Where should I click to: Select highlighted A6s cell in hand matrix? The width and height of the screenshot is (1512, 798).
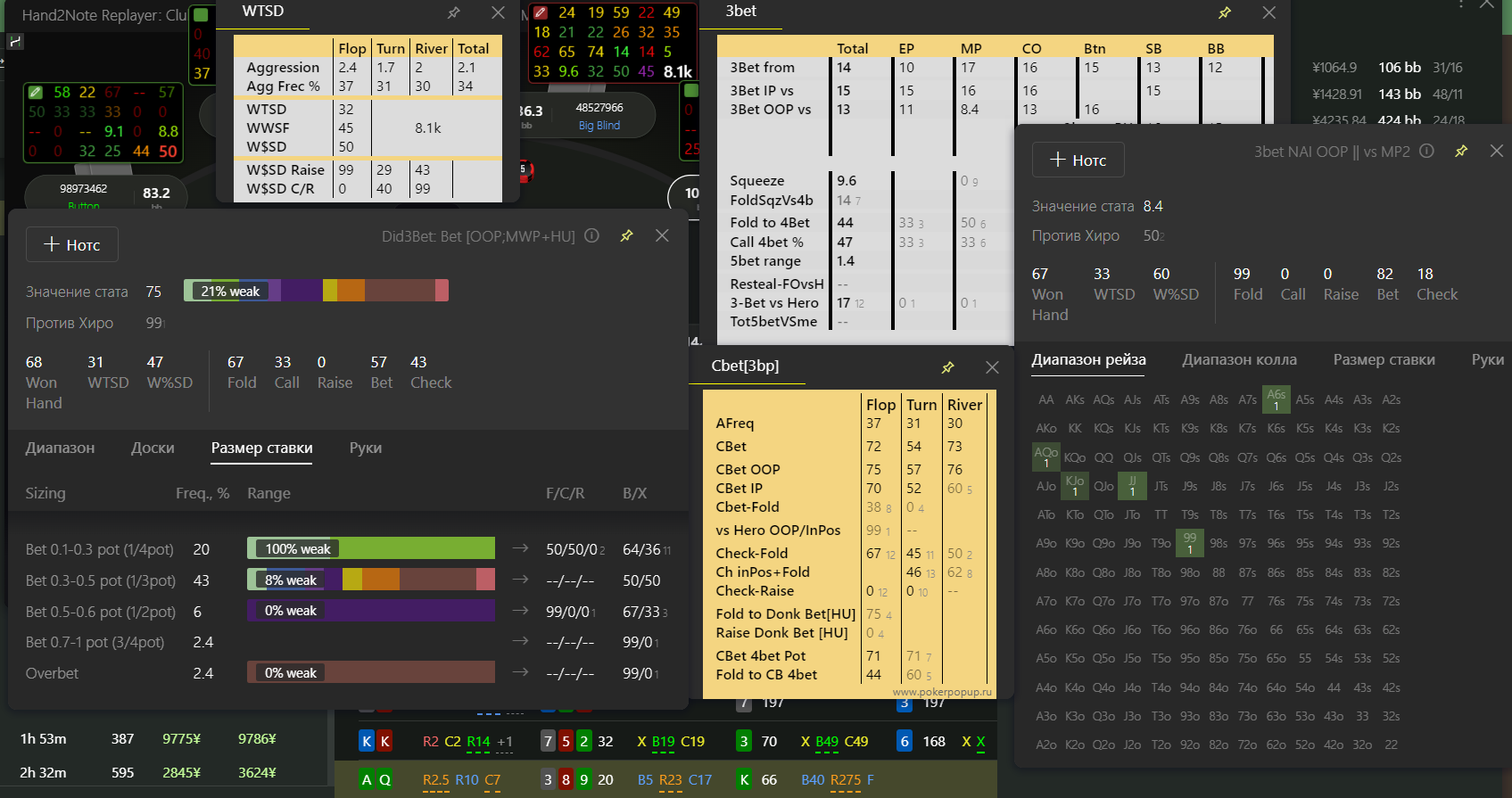[1277, 399]
